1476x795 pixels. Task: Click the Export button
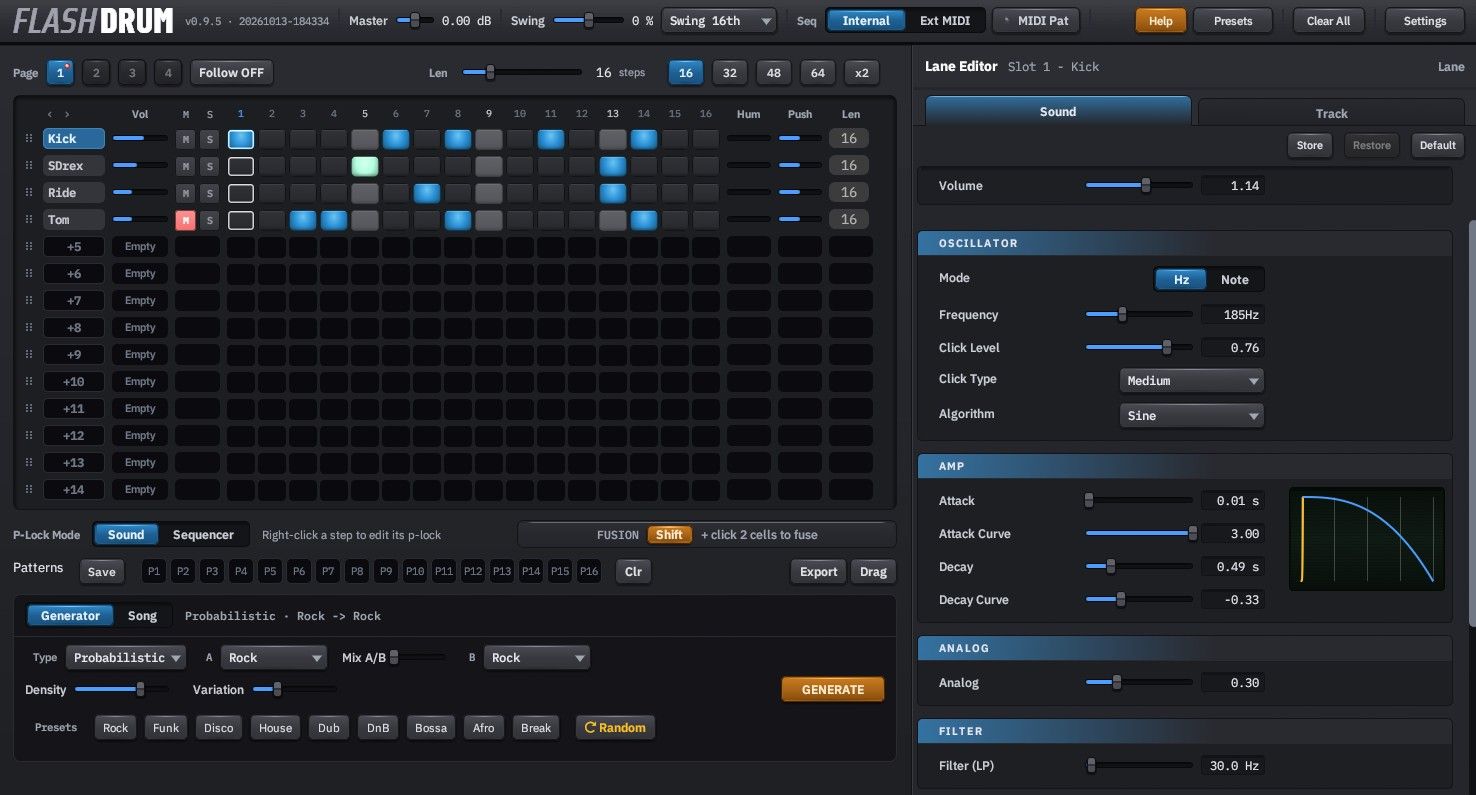pyautogui.click(x=818, y=572)
